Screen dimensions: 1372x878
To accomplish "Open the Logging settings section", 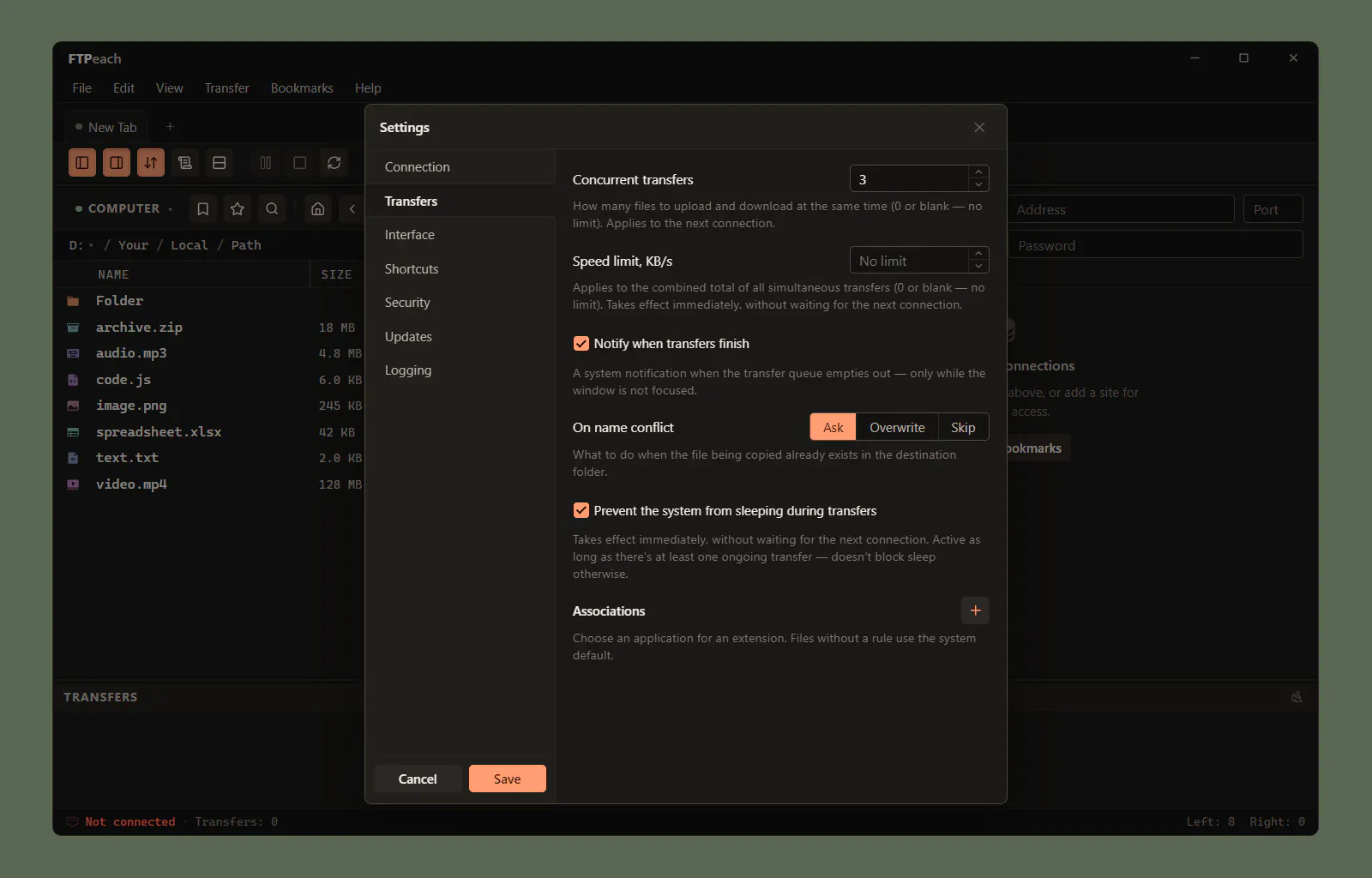I will [460, 370].
